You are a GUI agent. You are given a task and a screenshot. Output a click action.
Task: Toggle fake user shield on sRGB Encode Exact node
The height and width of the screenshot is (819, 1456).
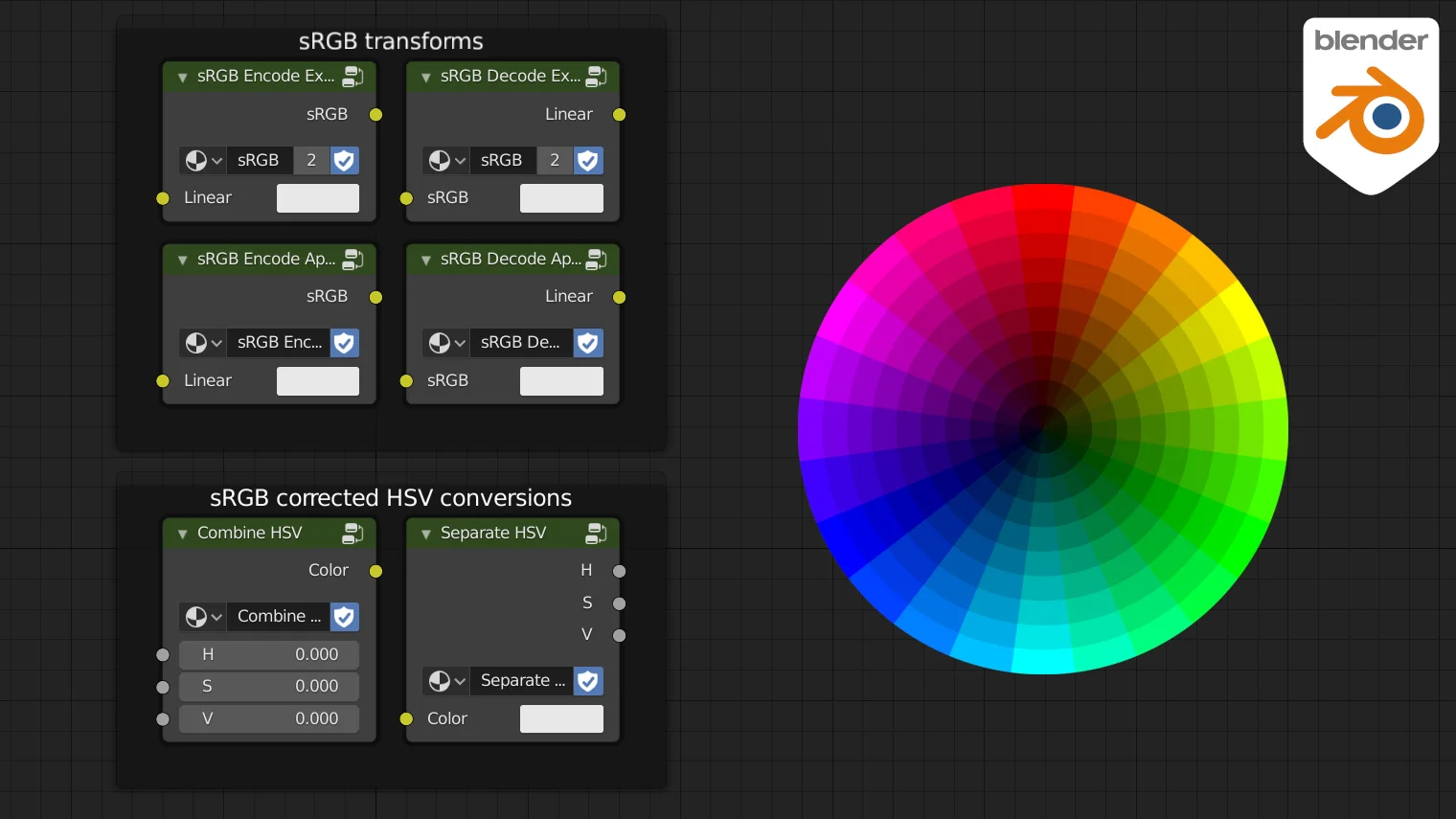coord(345,161)
